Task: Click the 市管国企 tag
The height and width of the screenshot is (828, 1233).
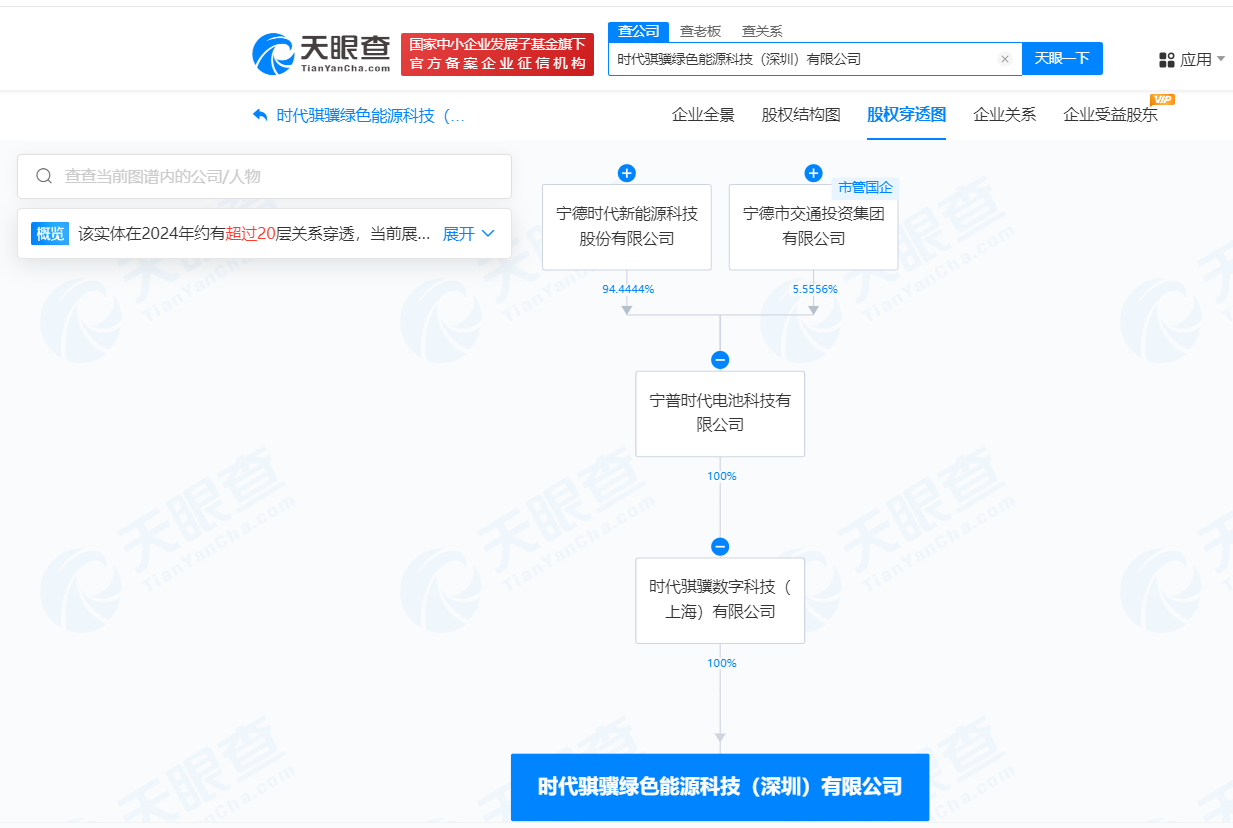Action: click(x=864, y=187)
